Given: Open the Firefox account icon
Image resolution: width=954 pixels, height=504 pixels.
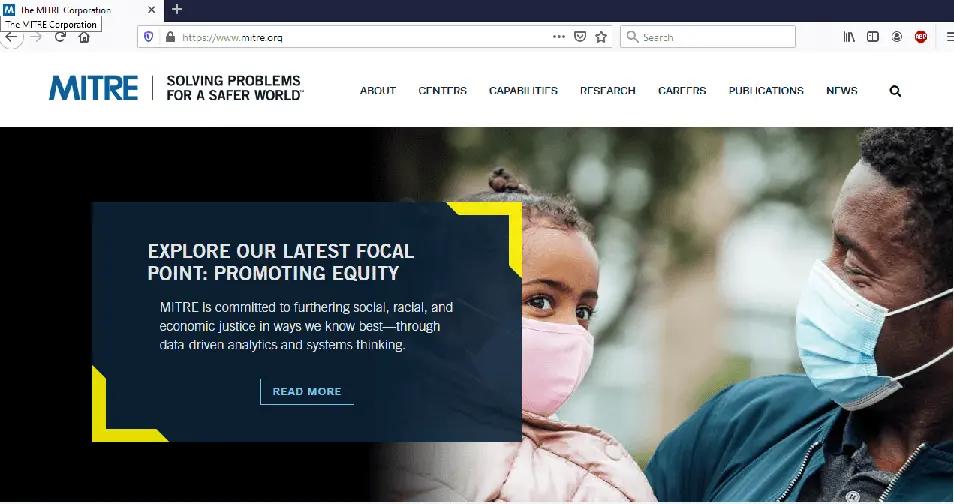Looking at the screenshot, I should [x=897, y=37].
